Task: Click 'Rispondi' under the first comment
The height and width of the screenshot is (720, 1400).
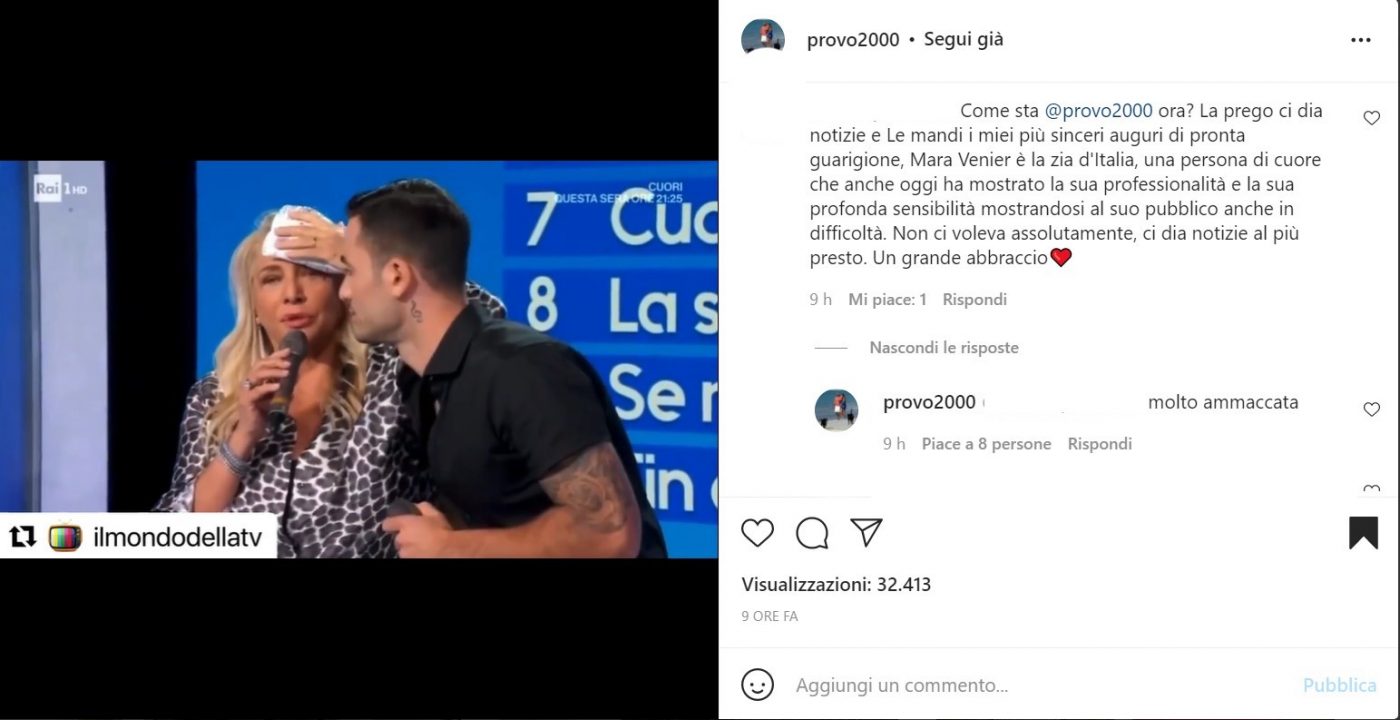Action: point(974,300)
